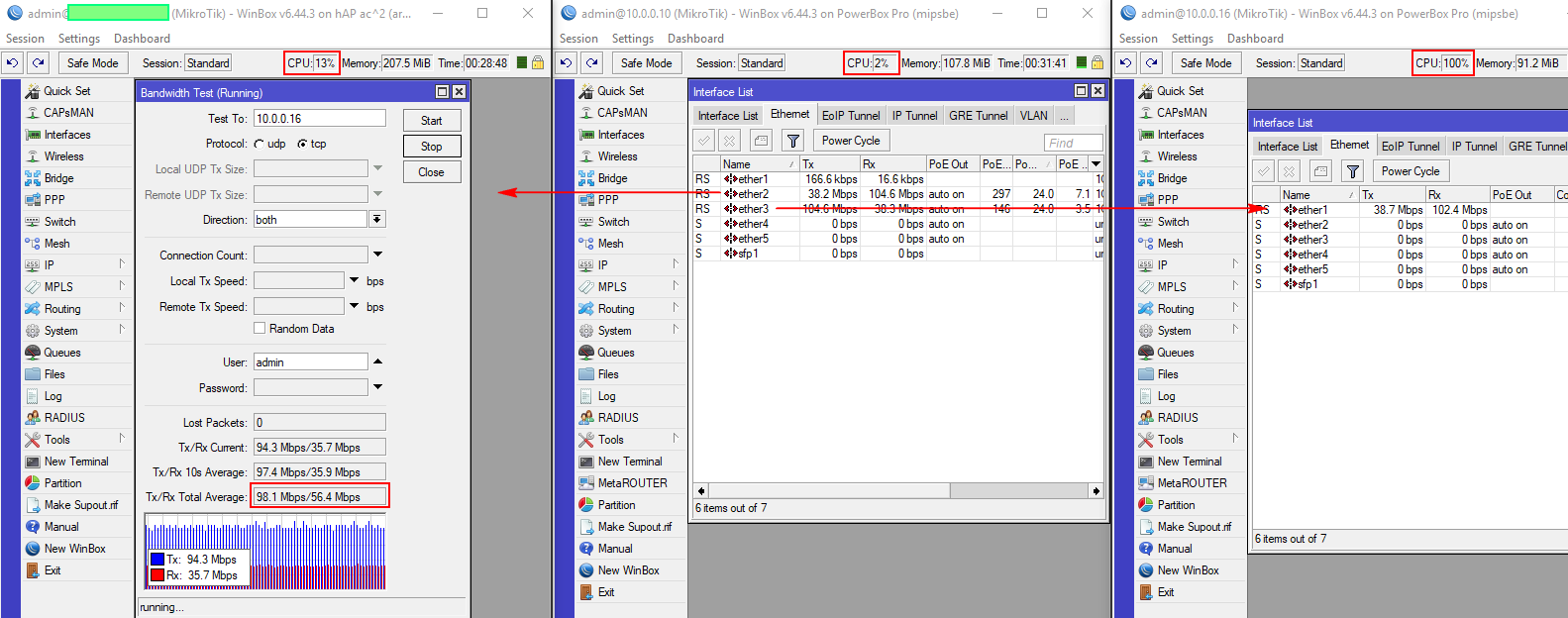Open PPP in right window sidebar

[x=1168, y=199]
